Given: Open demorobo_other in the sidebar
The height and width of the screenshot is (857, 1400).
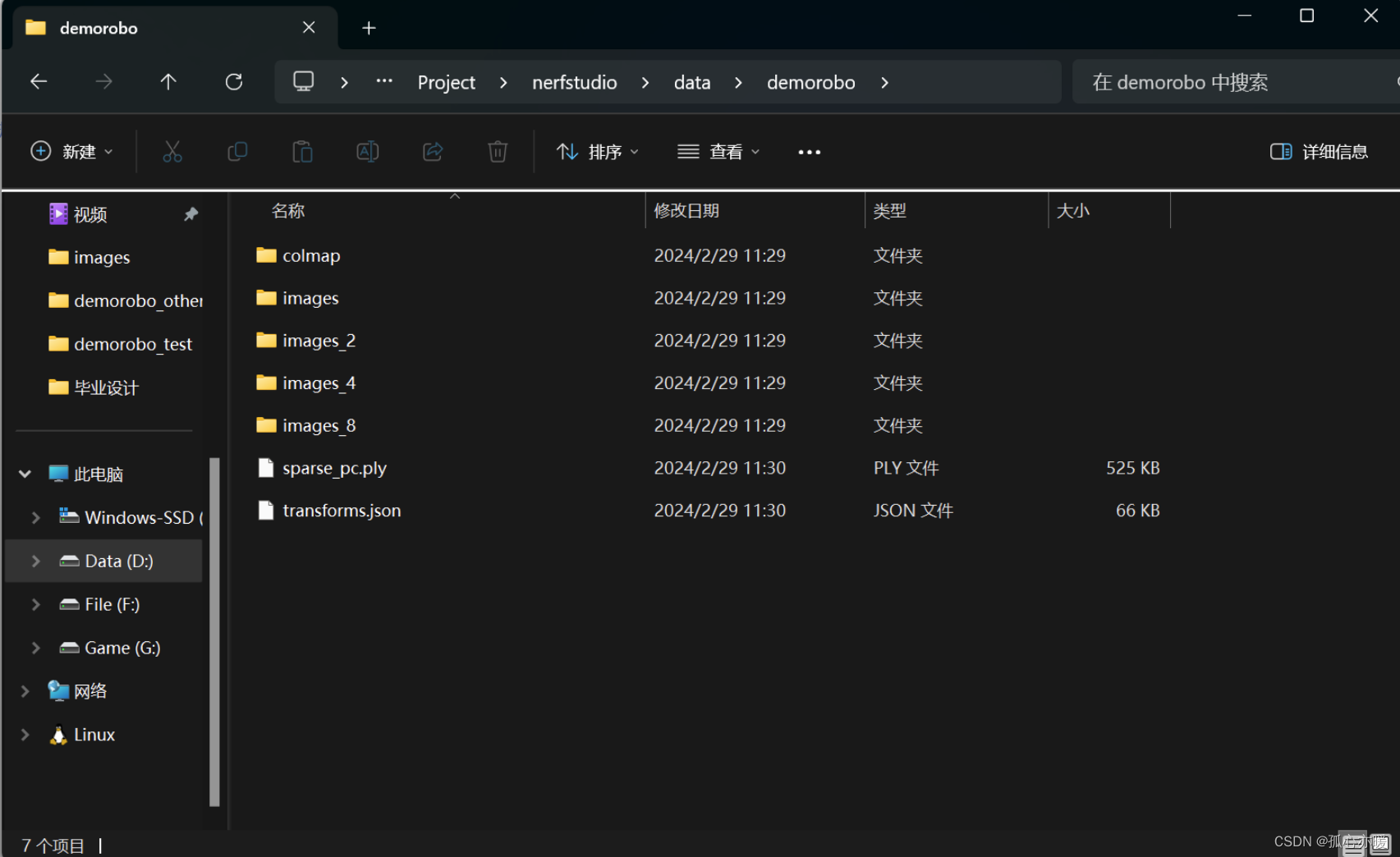Looking at the screenshot, I should tap(138, 300).
